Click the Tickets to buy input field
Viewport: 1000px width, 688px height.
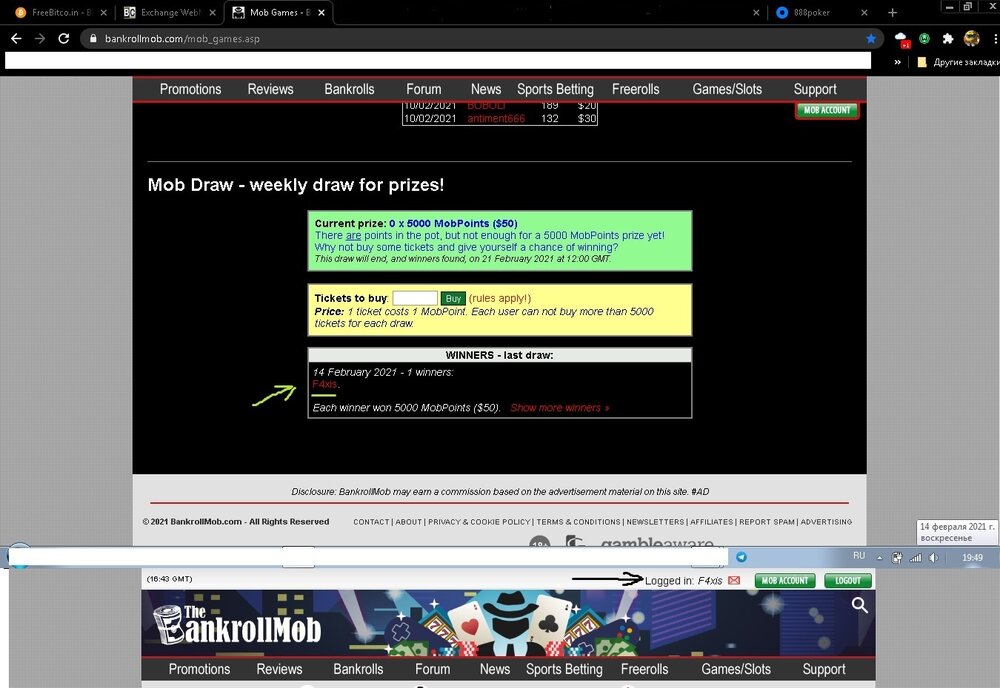click(x=415, y=298)
